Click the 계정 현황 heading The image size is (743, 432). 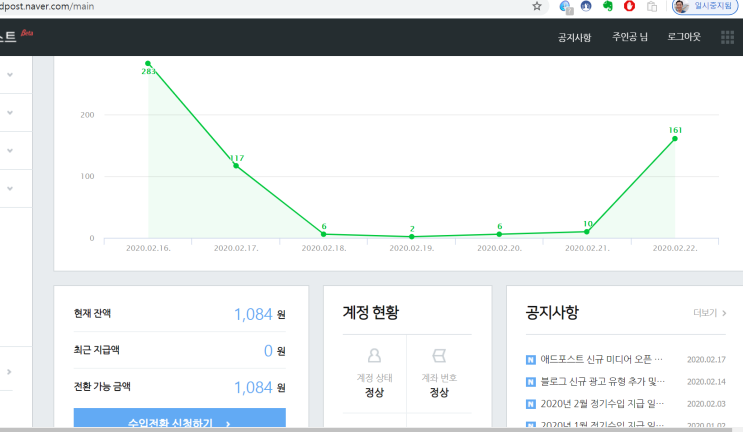[x=371, y=312]
